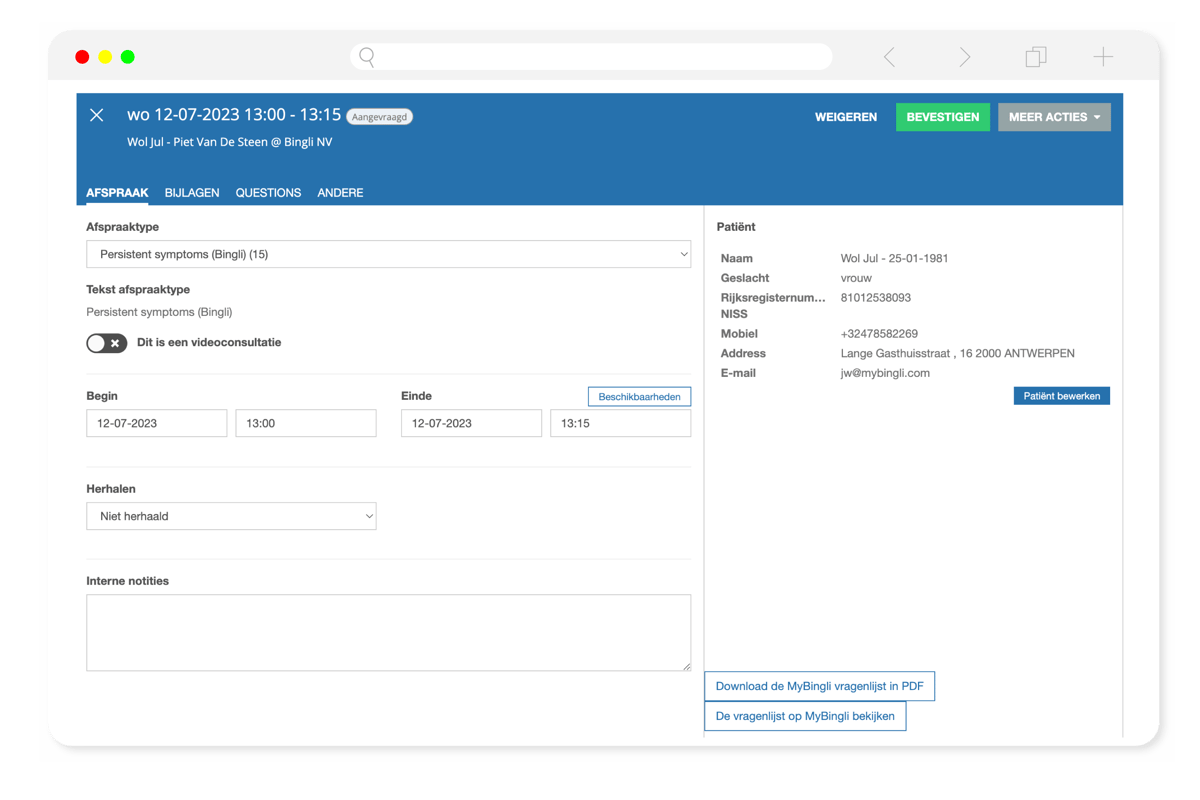This screenshot has height=800, width=1200.
Task: Confirm appointment with Bevestigen button
Action: tap(942, 117)
